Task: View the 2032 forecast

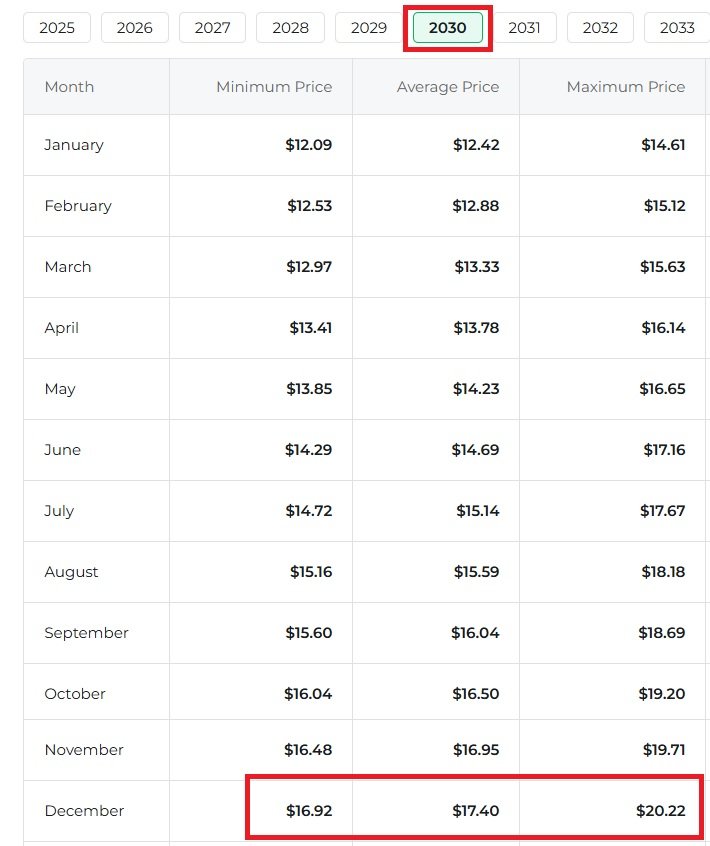Action: 600,28
